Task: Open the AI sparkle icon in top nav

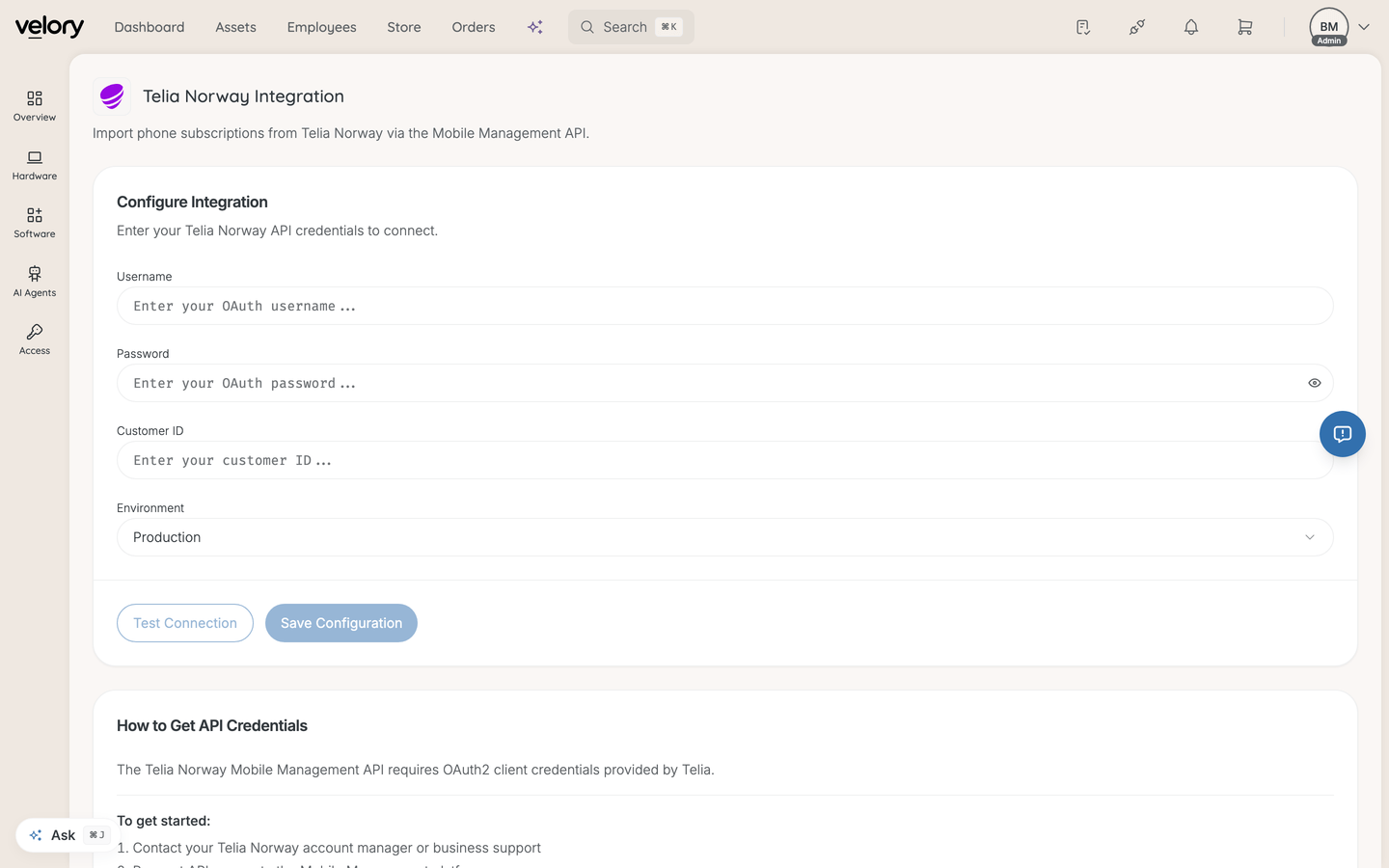Action: pos(535,27)
